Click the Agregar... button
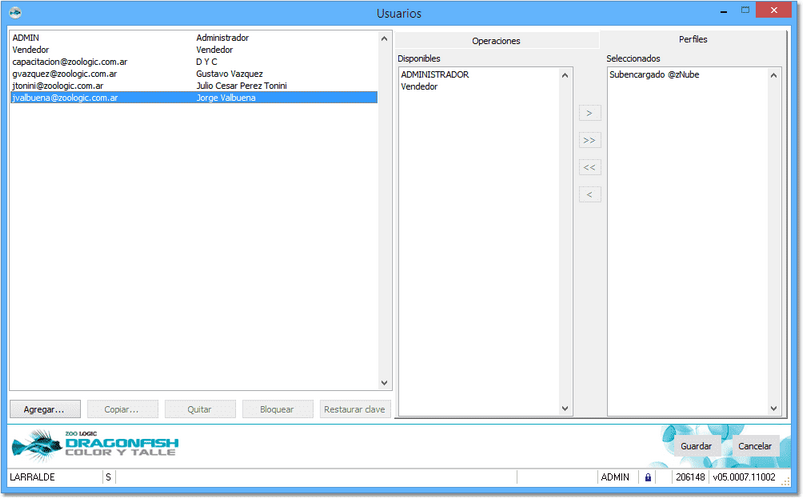803x499 pixels. click(x=45, y=409)
